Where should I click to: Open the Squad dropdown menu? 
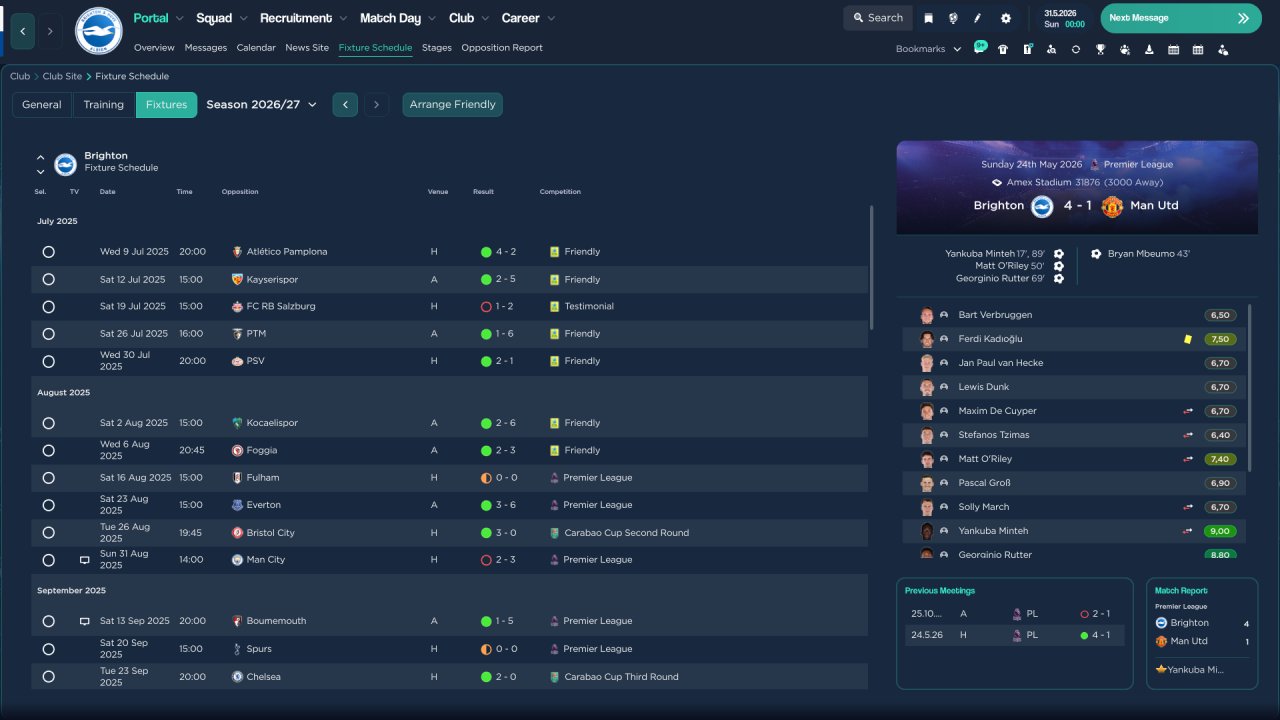tap(221, 18)
